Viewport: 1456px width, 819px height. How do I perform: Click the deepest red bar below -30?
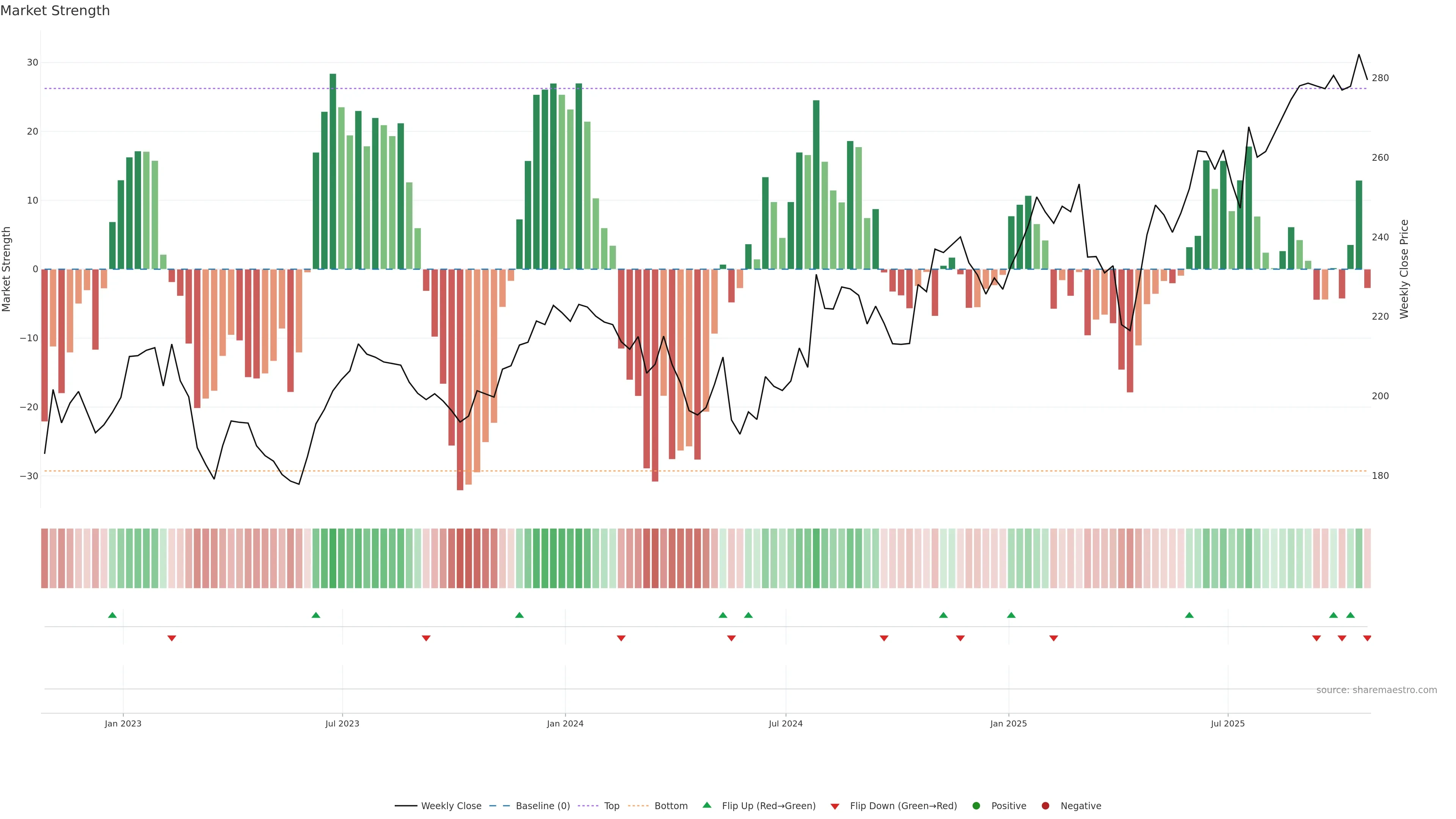[460, 379]
